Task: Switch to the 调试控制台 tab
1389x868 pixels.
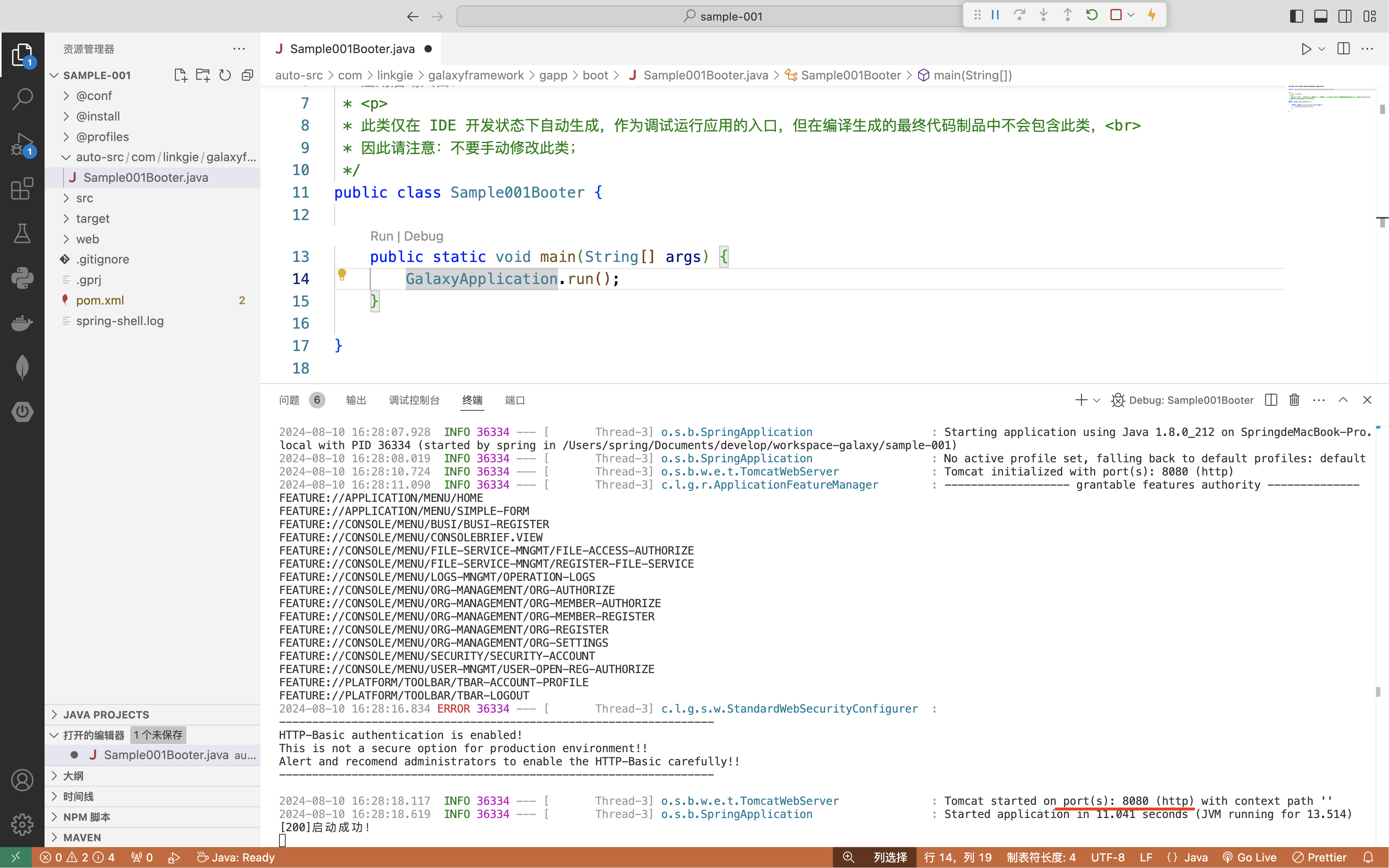Action: click(414, 400)
